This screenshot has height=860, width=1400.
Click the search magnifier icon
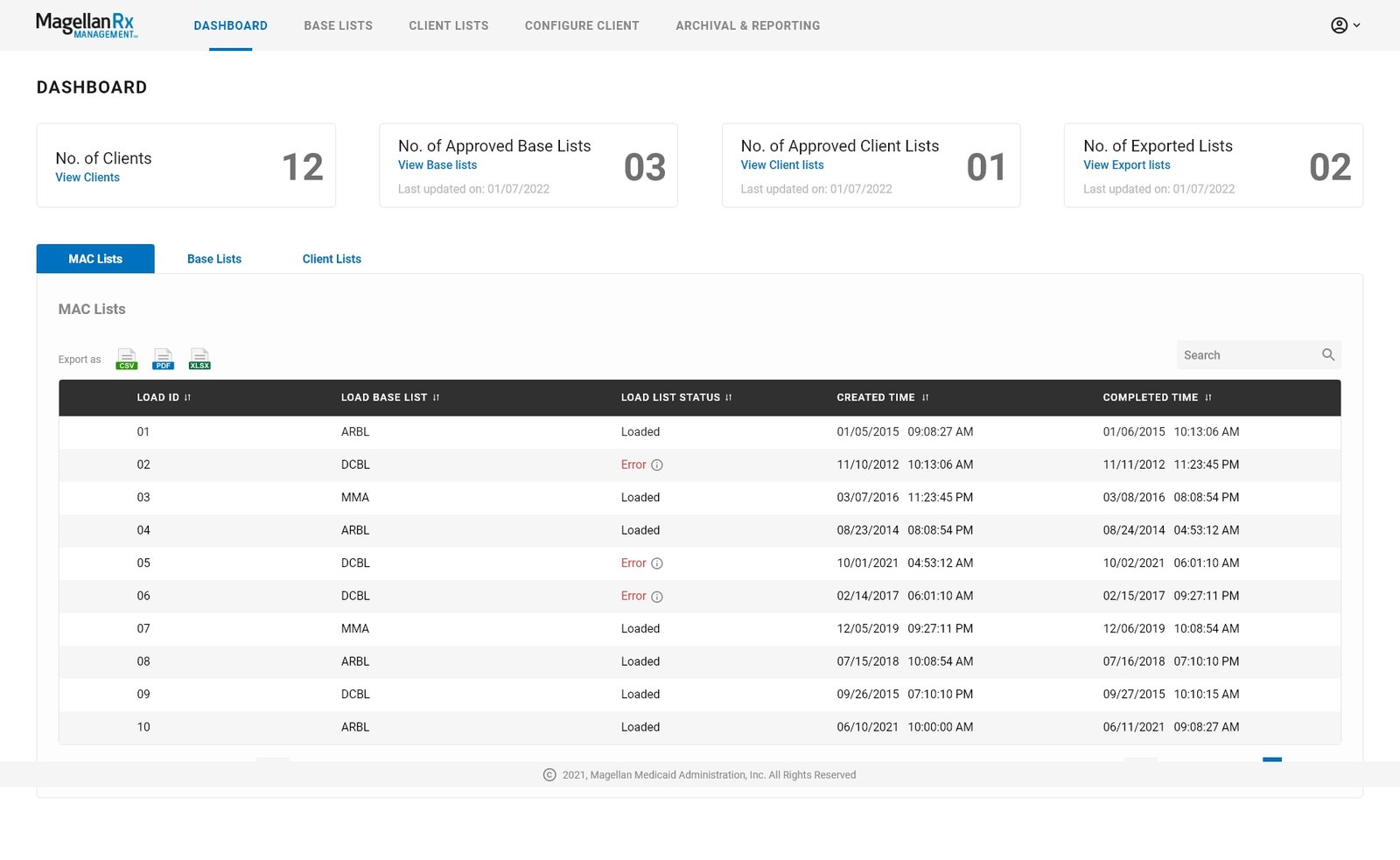pos(1327,355)
